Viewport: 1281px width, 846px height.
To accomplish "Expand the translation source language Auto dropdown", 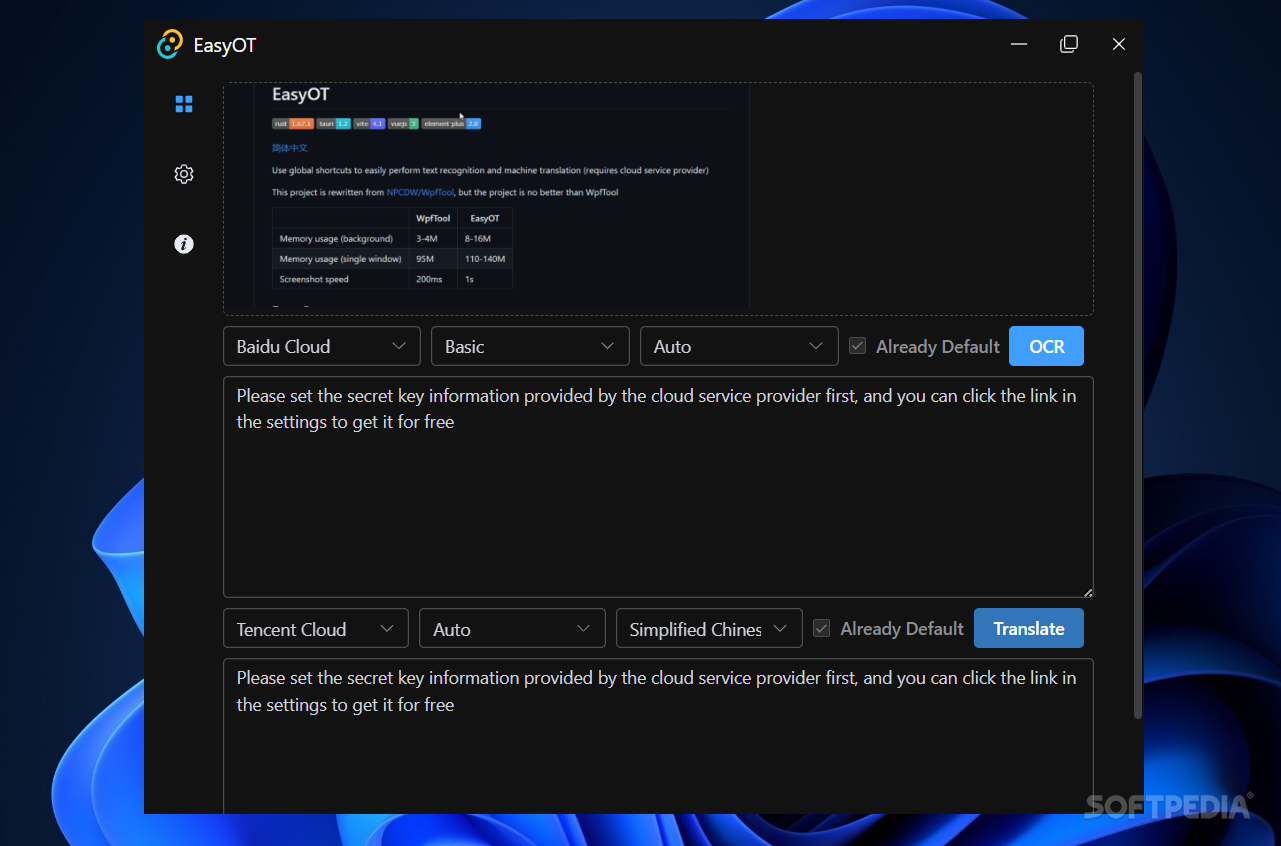I will 512,629.
